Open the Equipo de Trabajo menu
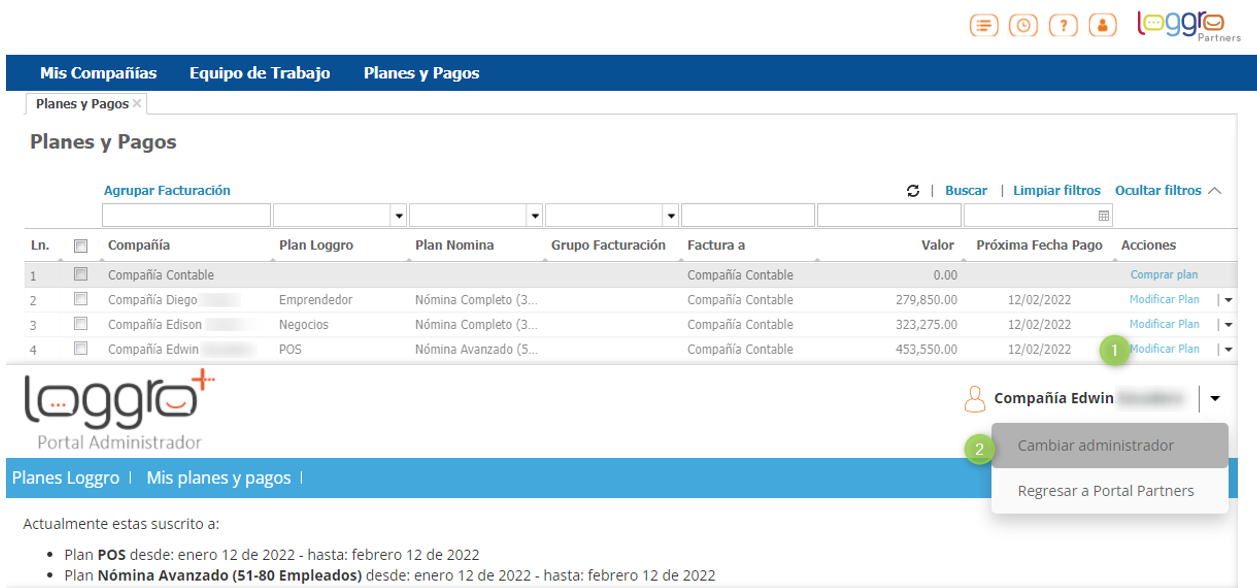Image resolution: width=1257 pixels, height=588 pixels. point(259,73)
